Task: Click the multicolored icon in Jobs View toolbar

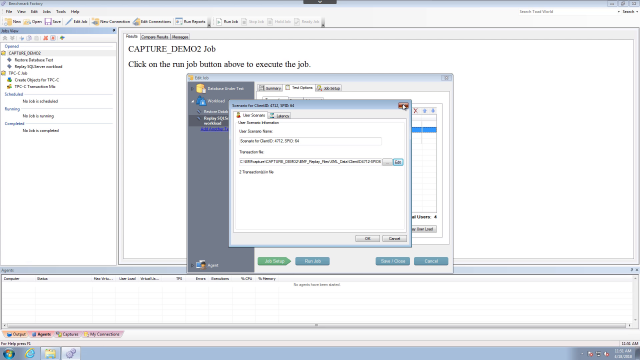Action: 62,38
